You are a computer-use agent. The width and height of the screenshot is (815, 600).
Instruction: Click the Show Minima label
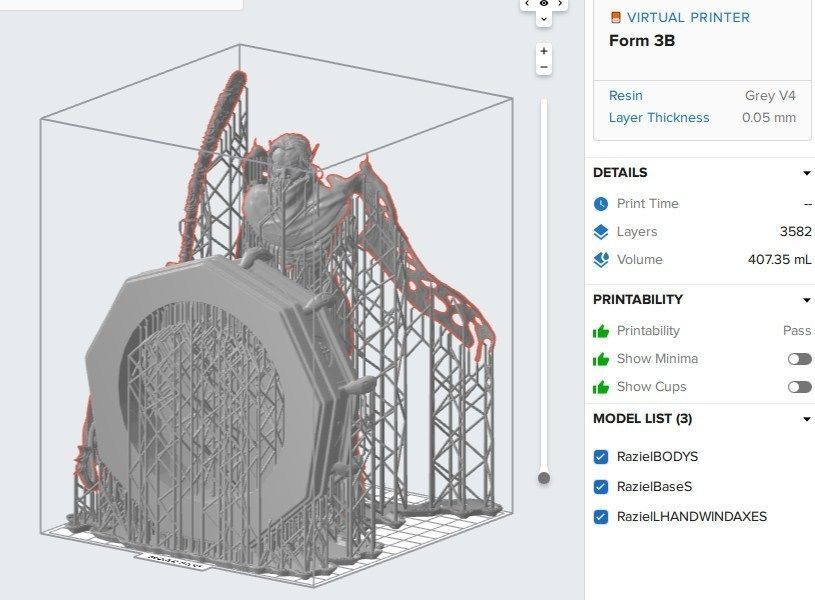click(x=658, y=359)
